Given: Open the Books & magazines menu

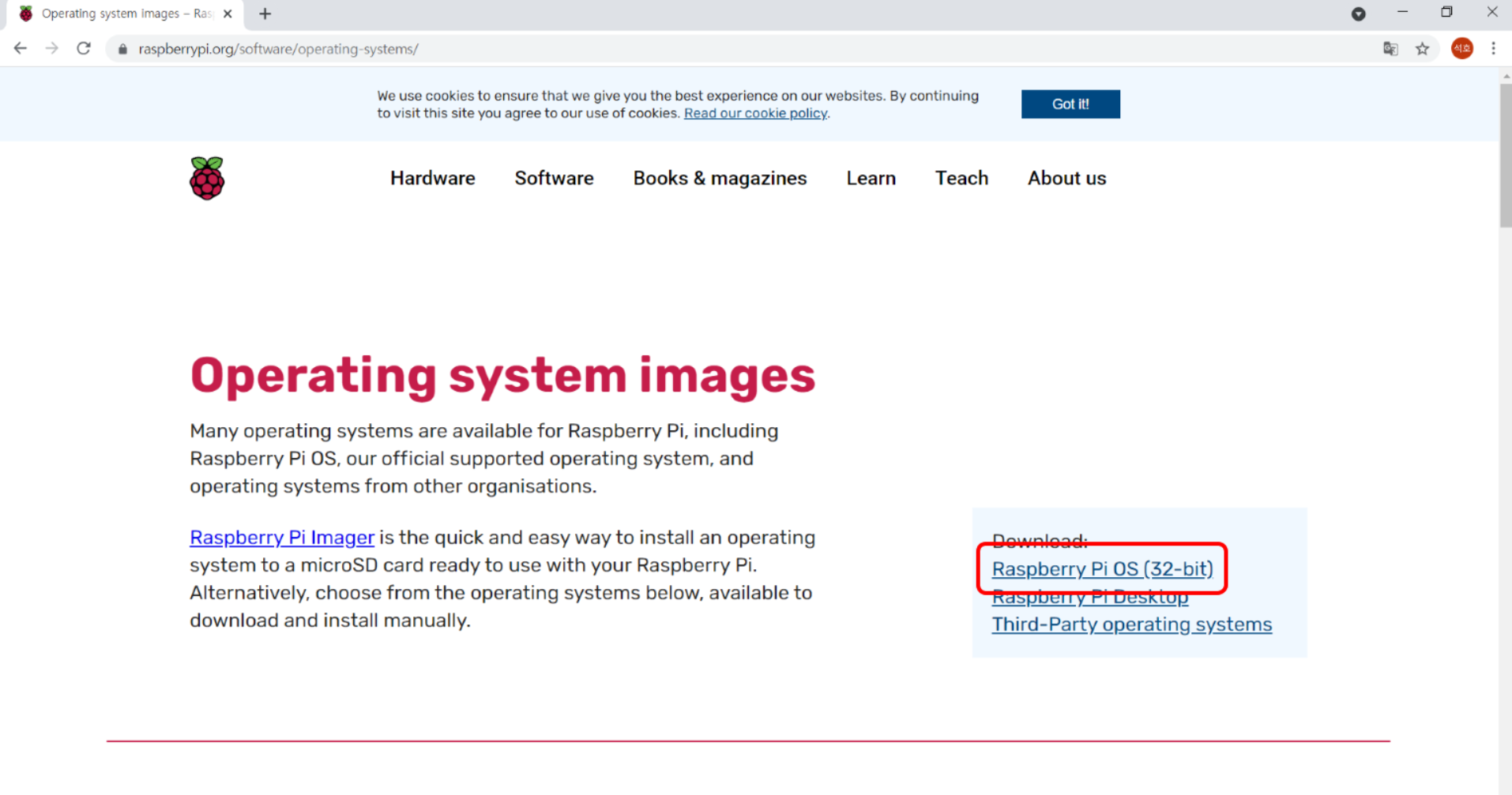Looking at the screenshot, I should click(x=720, y=178).
